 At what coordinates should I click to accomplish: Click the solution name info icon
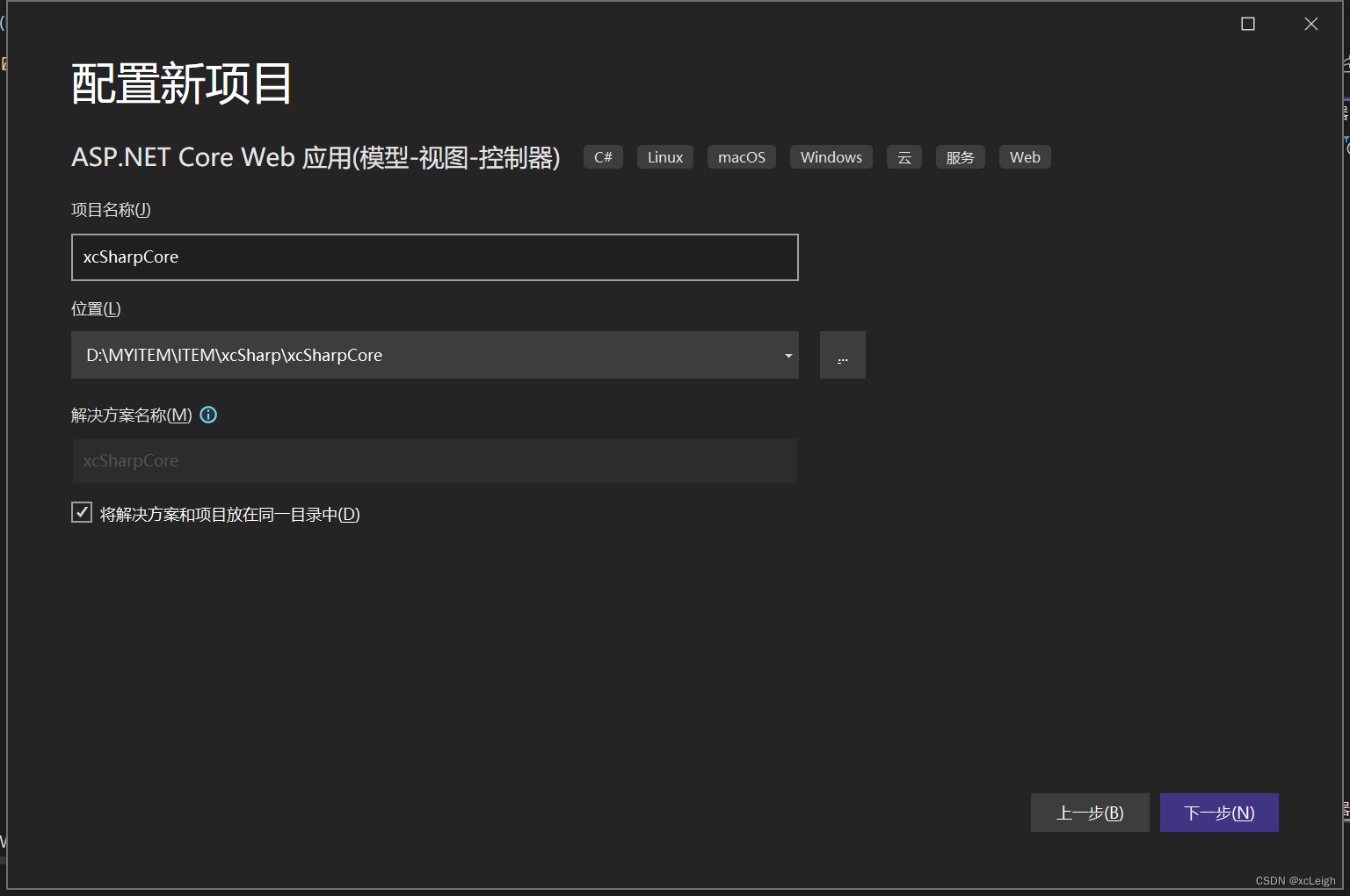click(208, 415)
